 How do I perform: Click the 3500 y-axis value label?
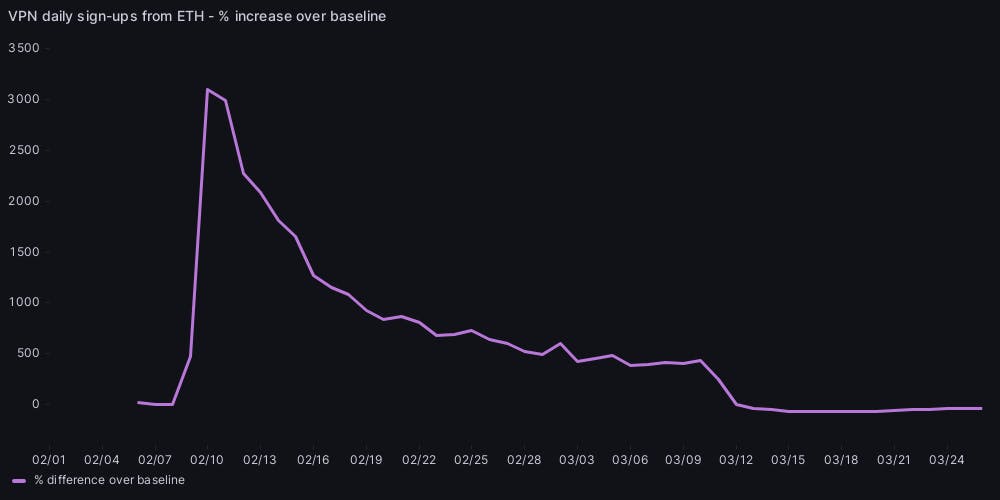tap(23, 48)
